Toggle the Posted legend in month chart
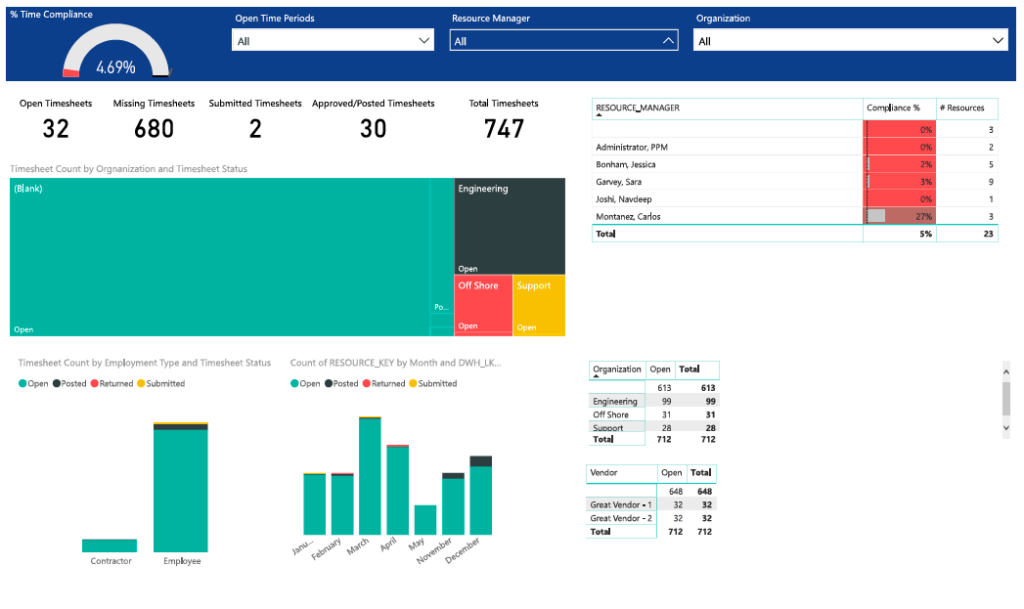The width and height of the screenshot is (1024, 609). (x=330, y=383)
